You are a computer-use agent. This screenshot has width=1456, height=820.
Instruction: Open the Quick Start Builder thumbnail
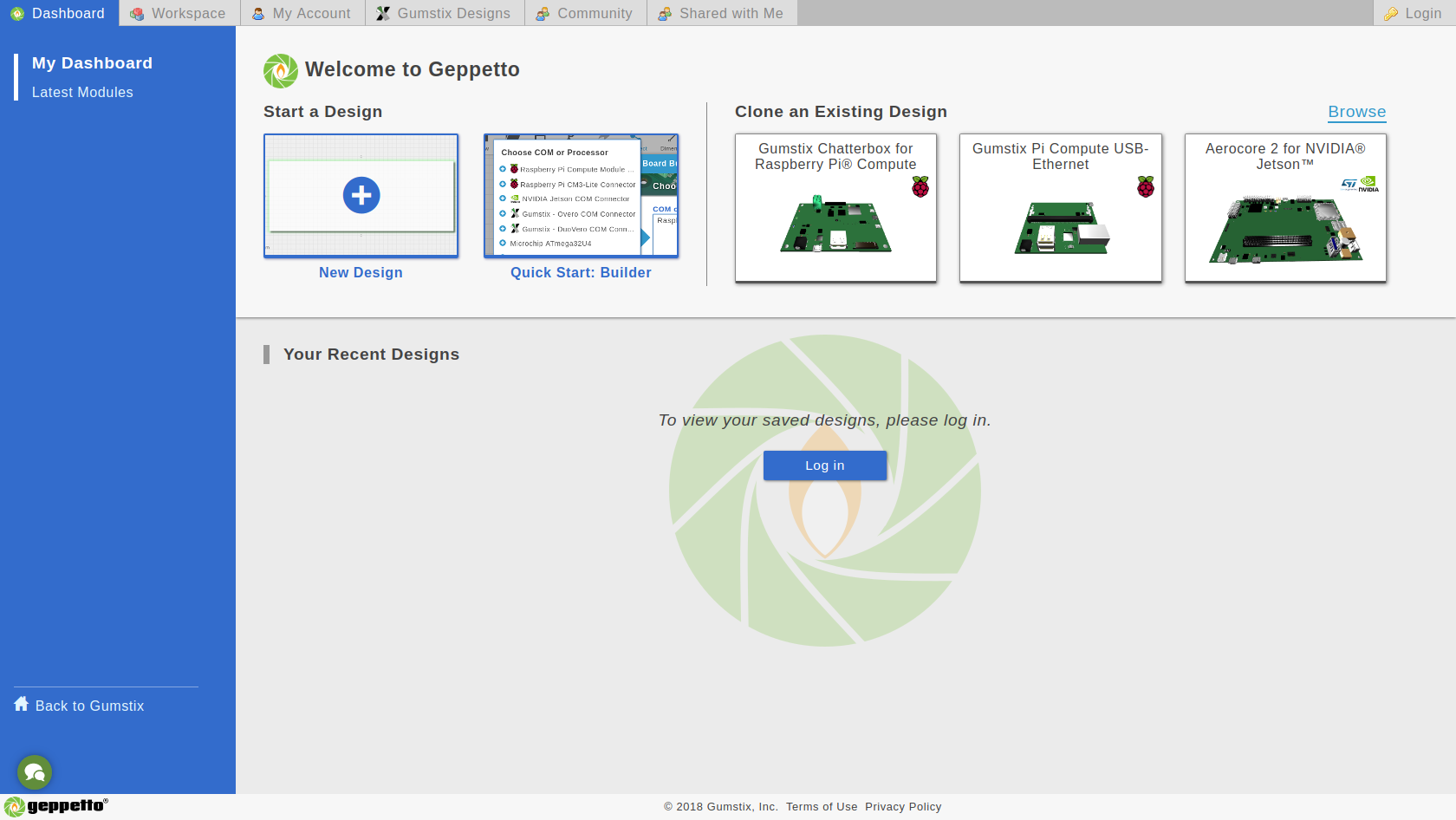[x=581, y=196]
